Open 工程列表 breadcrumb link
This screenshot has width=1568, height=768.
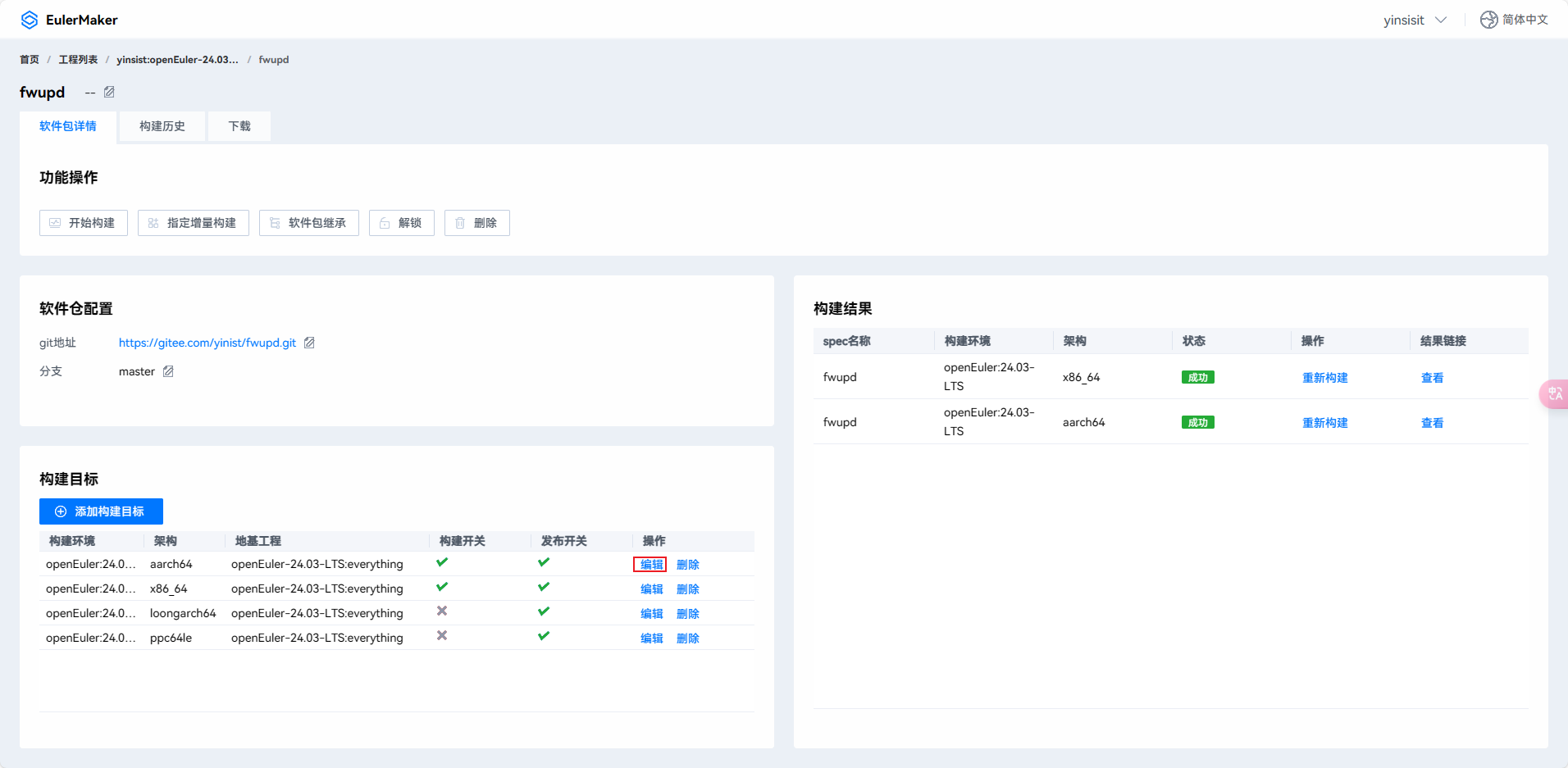(x=78, y=60)
